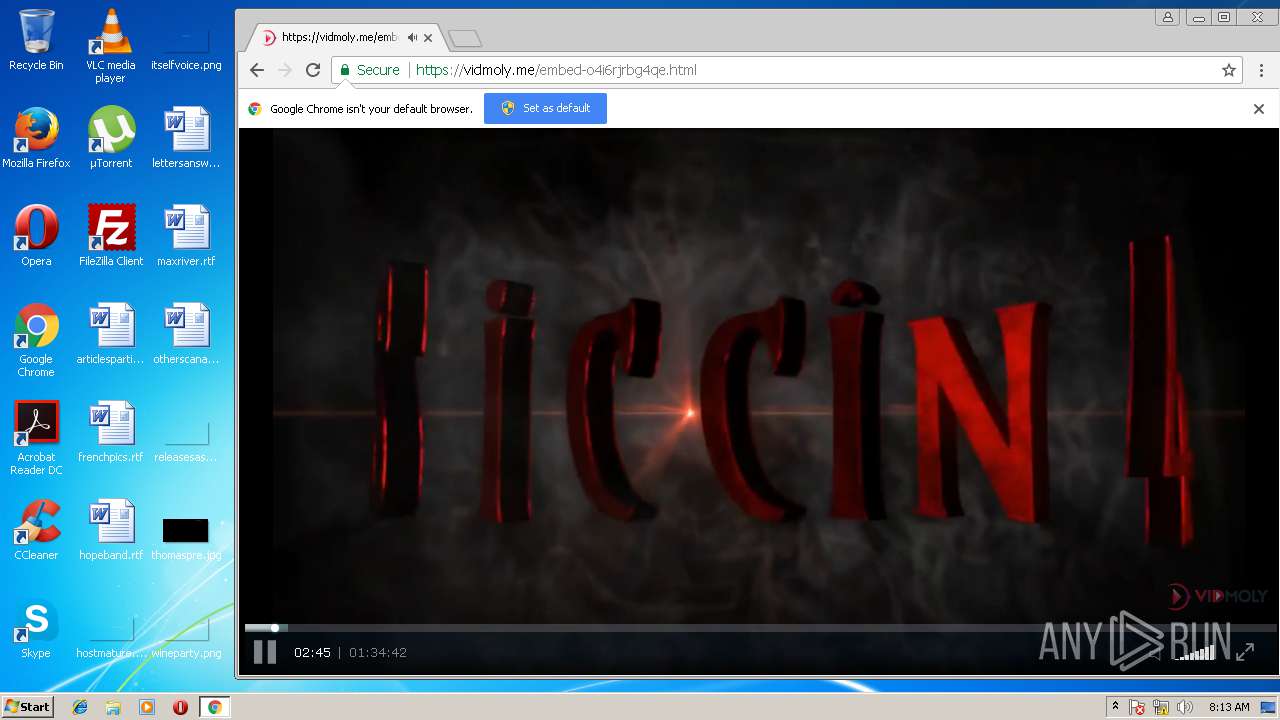Go back in Chrome
This screenshot has width=1280, height=720.
(257, 70)
